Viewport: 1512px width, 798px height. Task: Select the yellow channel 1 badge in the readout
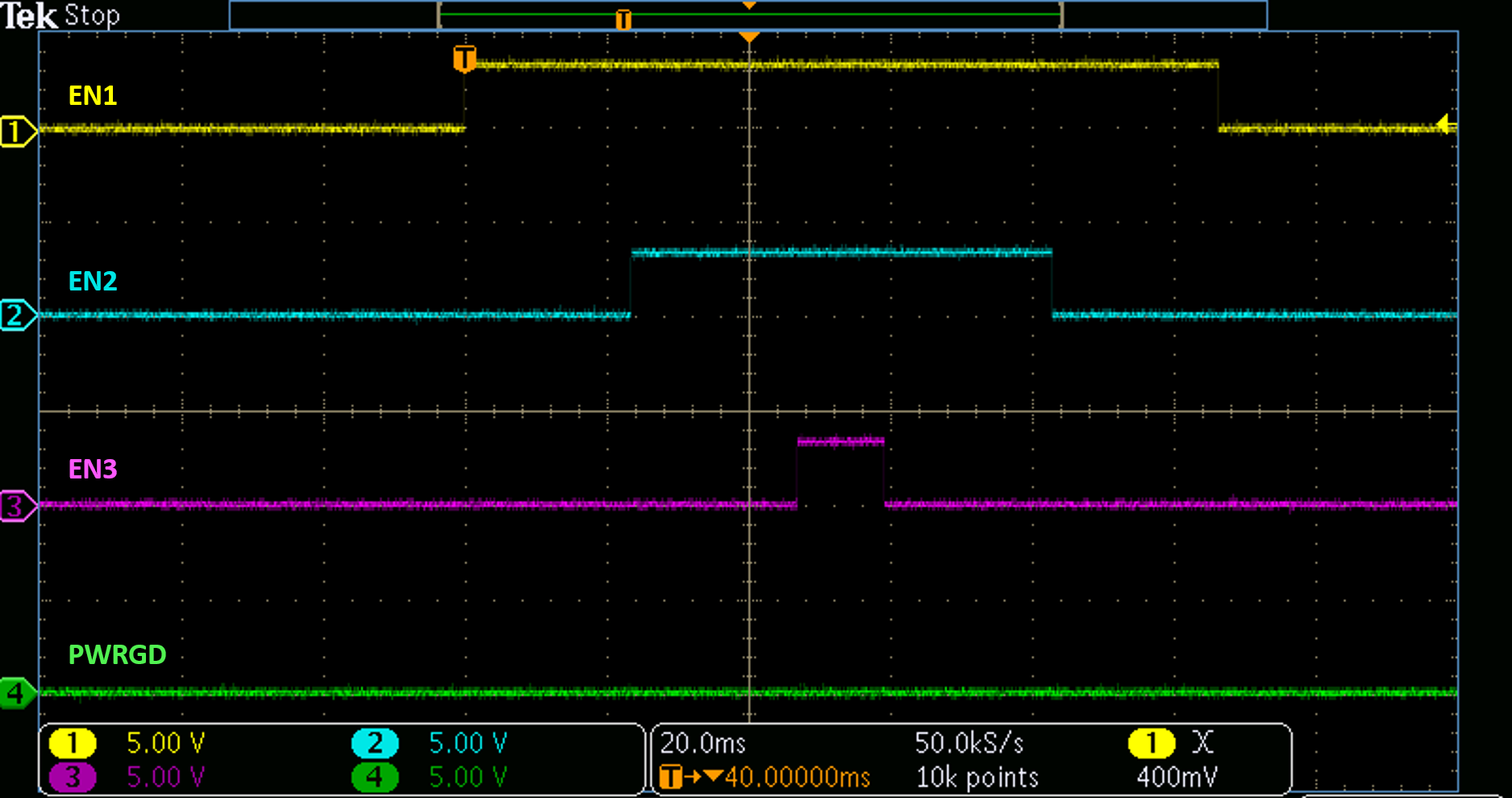pos(72,742)
